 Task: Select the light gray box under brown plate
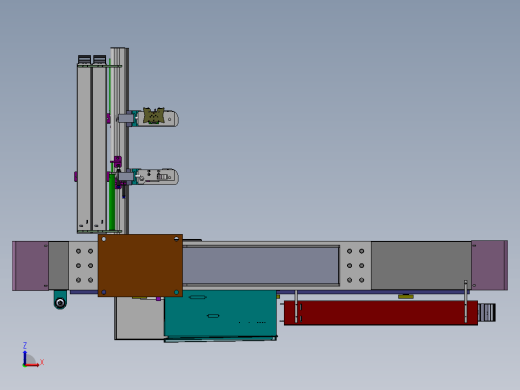click(140, 318)
